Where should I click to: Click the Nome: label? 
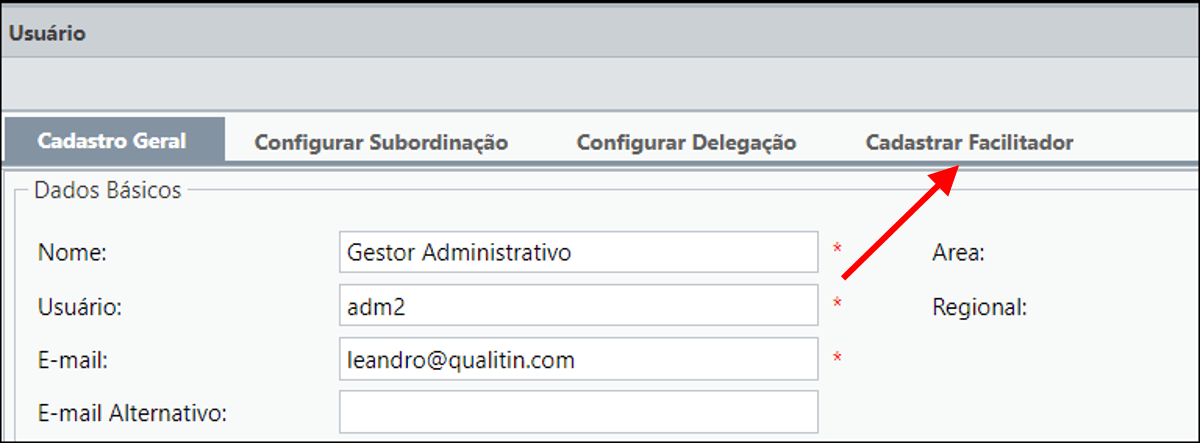72,254
